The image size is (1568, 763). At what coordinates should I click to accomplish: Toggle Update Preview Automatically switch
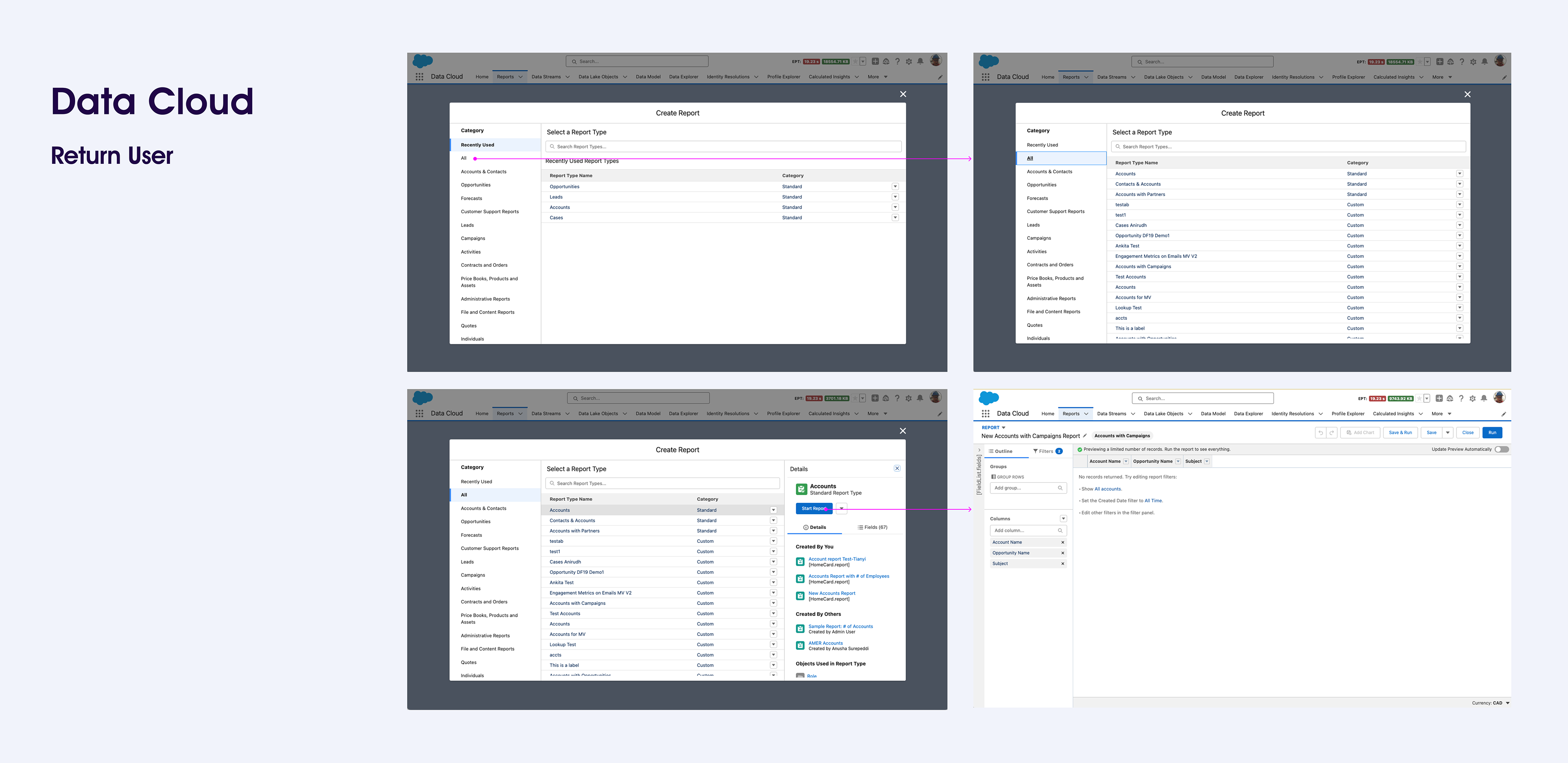click(1502, 449)
